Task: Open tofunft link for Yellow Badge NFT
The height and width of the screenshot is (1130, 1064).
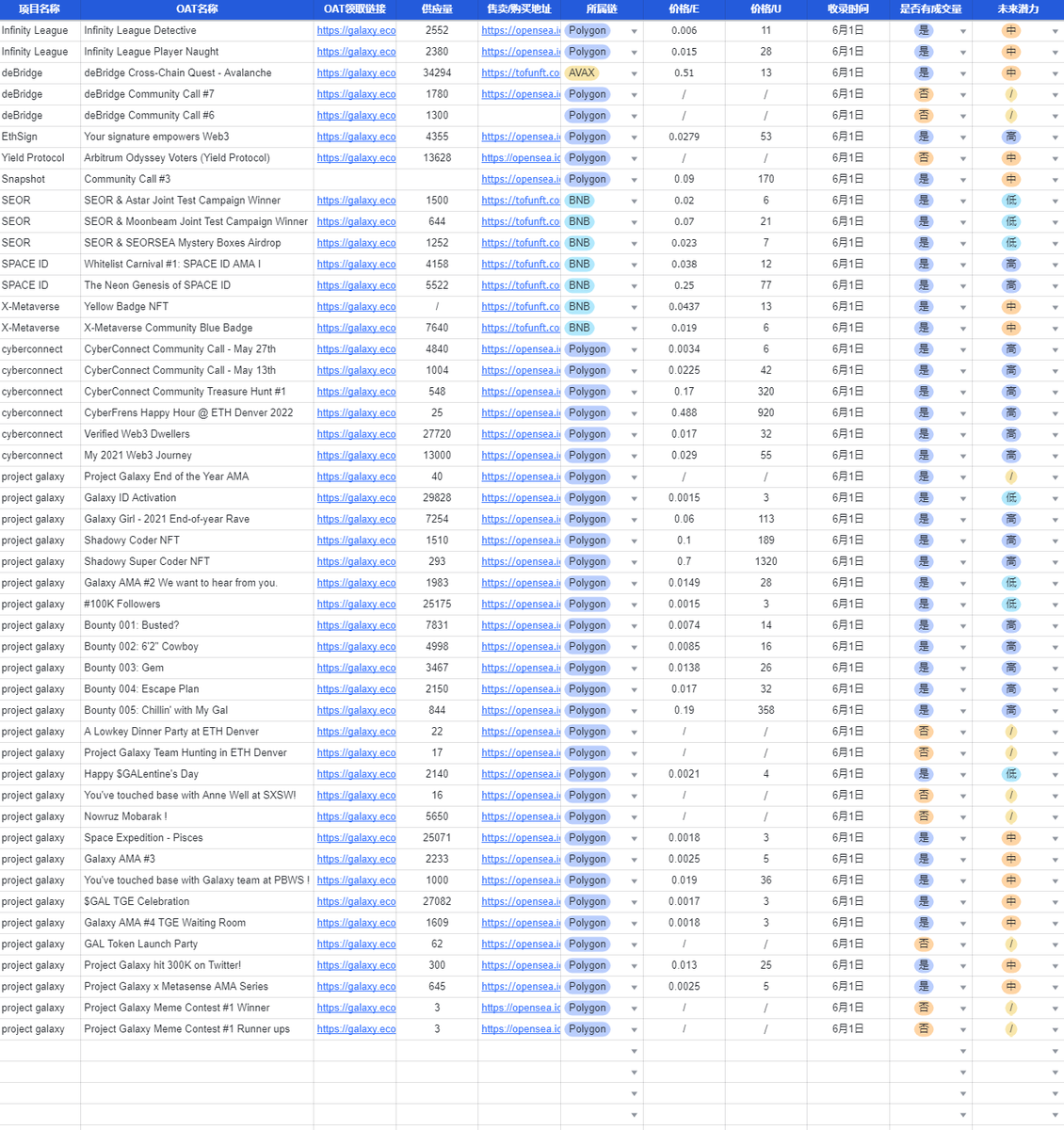Action: [521, 306]
